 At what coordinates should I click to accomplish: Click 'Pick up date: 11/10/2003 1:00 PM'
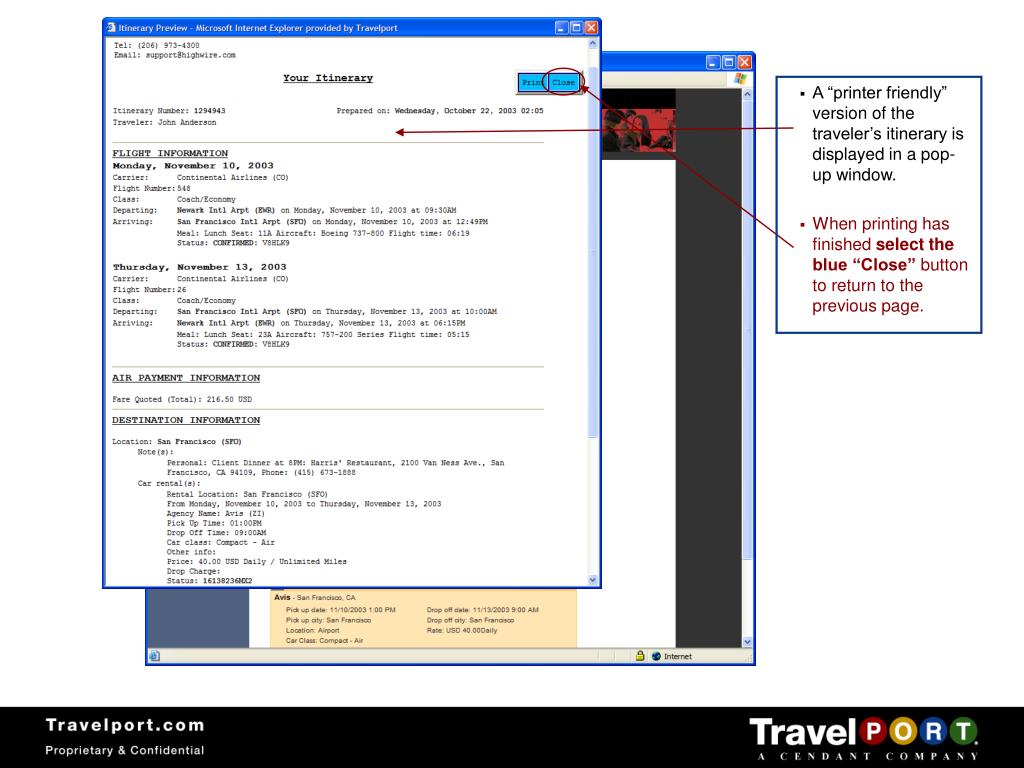(340, 609)
